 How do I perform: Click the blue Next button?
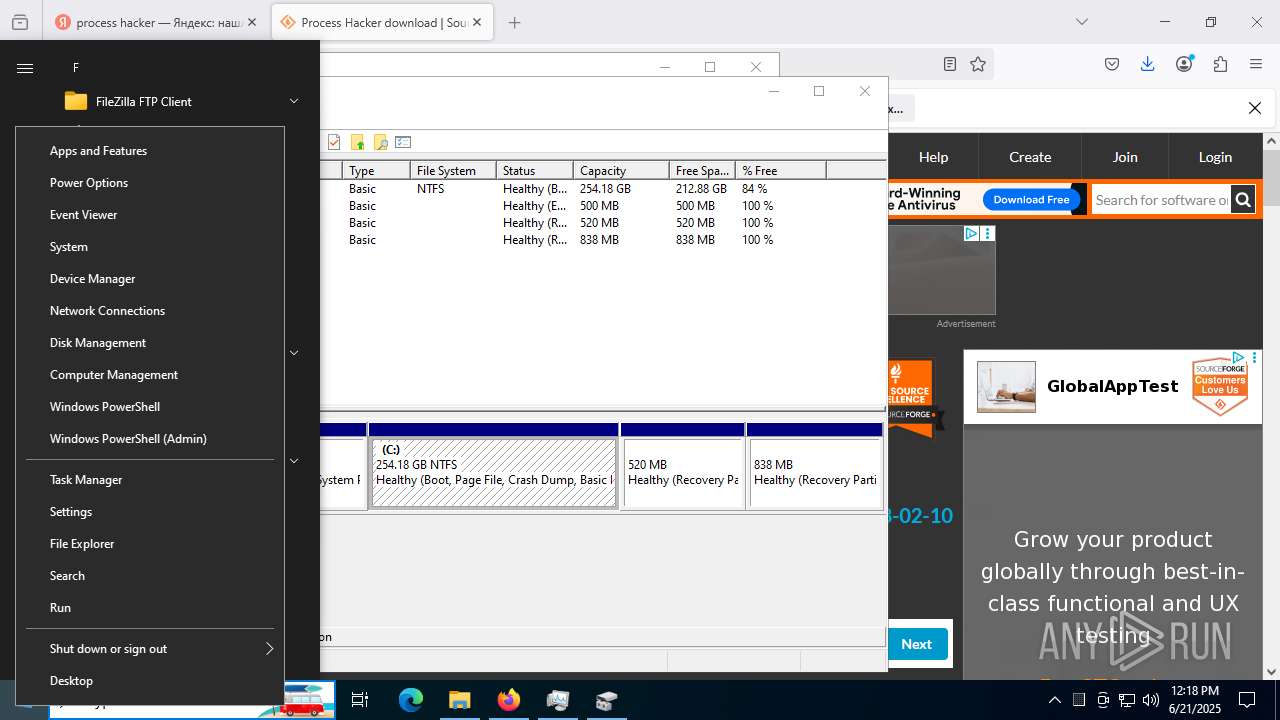point(916,644)
